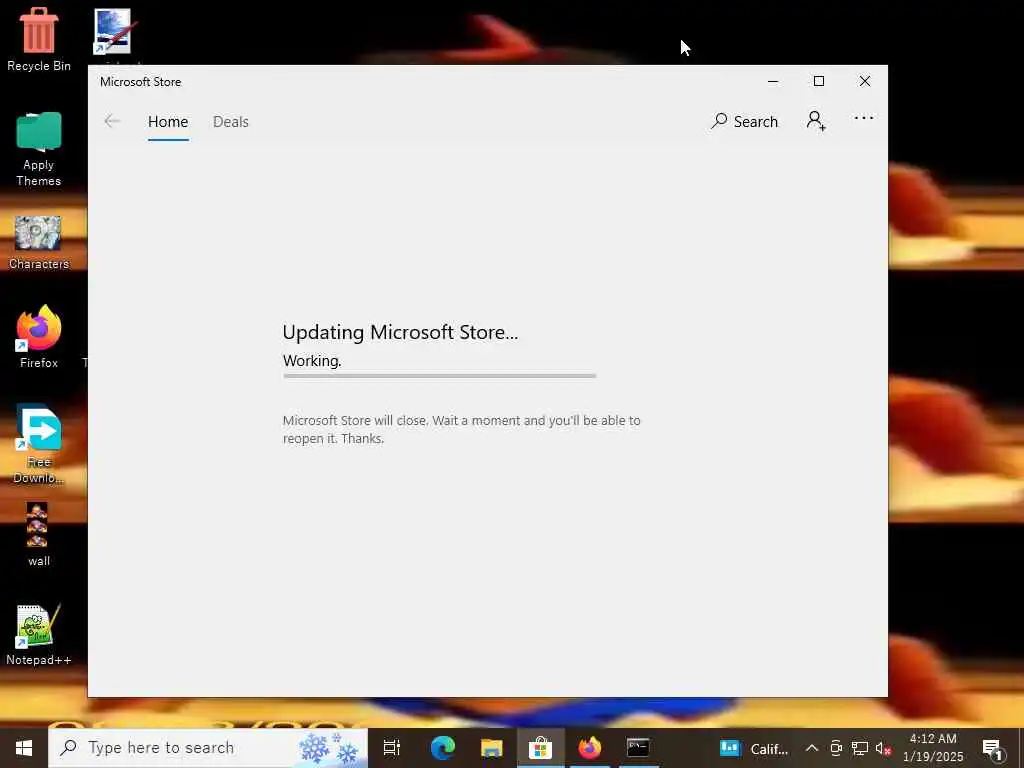The height and width of the screenshot is (768, 1024).
Task: Minimize the Microsoft Store window
Action: click(x=773, y=82)
